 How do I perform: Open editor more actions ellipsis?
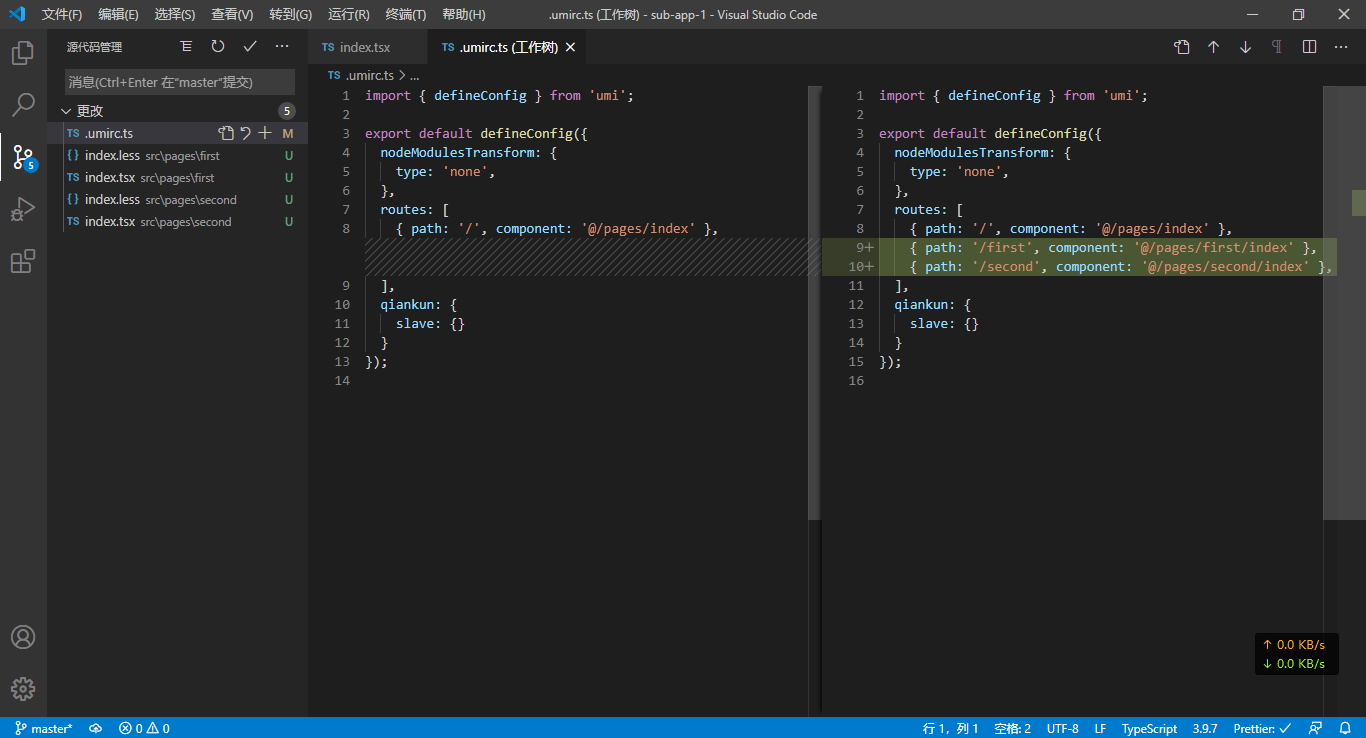click(1341, 47)
